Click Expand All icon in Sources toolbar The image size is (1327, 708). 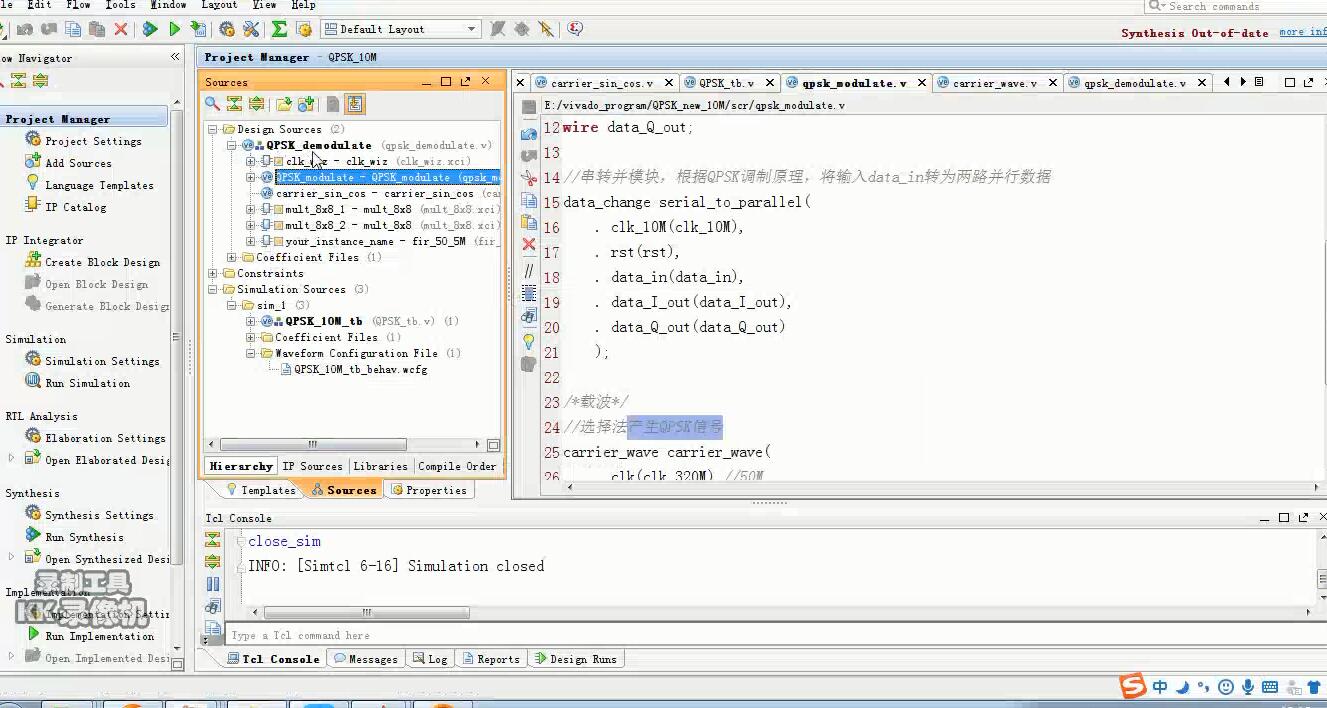pos(256,103)
